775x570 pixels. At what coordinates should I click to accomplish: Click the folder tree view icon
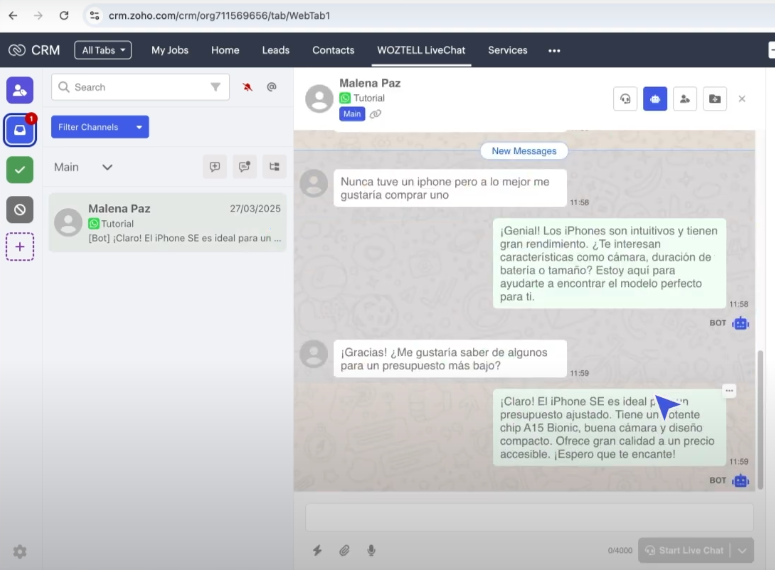tap(274, 167)
